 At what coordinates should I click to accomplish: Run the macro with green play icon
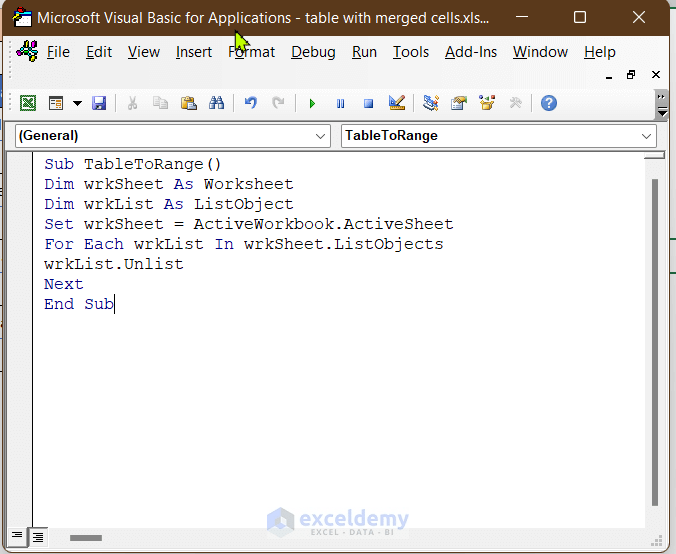tap(312, 103)
